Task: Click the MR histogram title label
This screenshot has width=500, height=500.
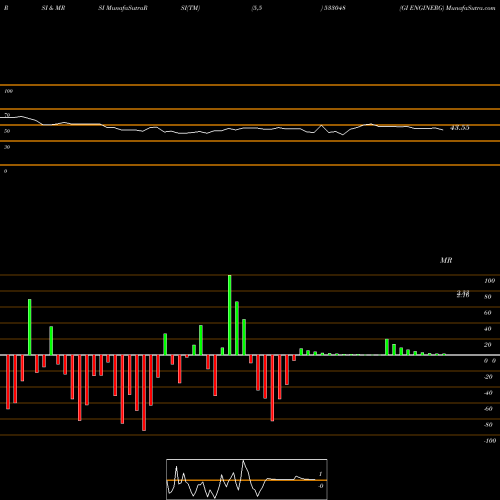Action: (446, 260)
